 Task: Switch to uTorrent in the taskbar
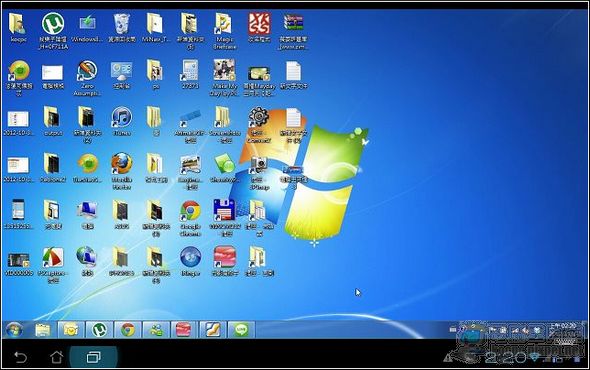click(x=99, y=330)
